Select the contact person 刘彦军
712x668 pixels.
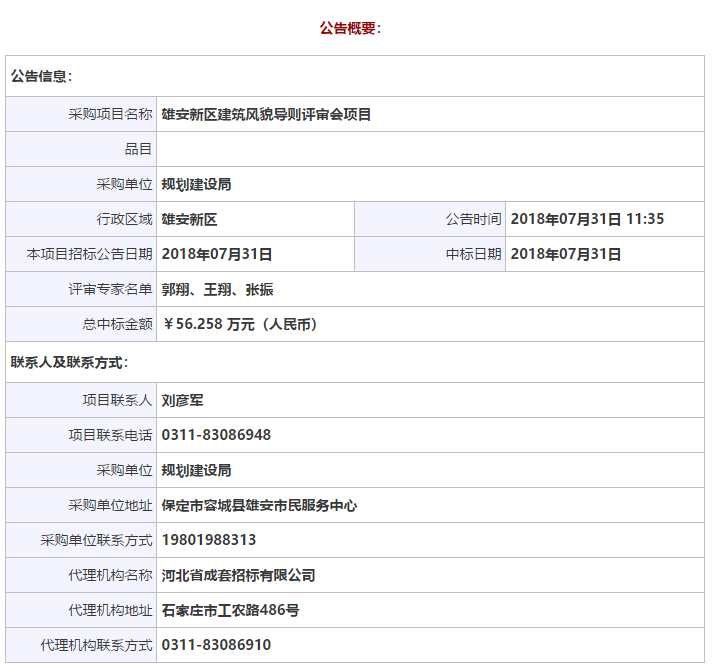point(183,400)
